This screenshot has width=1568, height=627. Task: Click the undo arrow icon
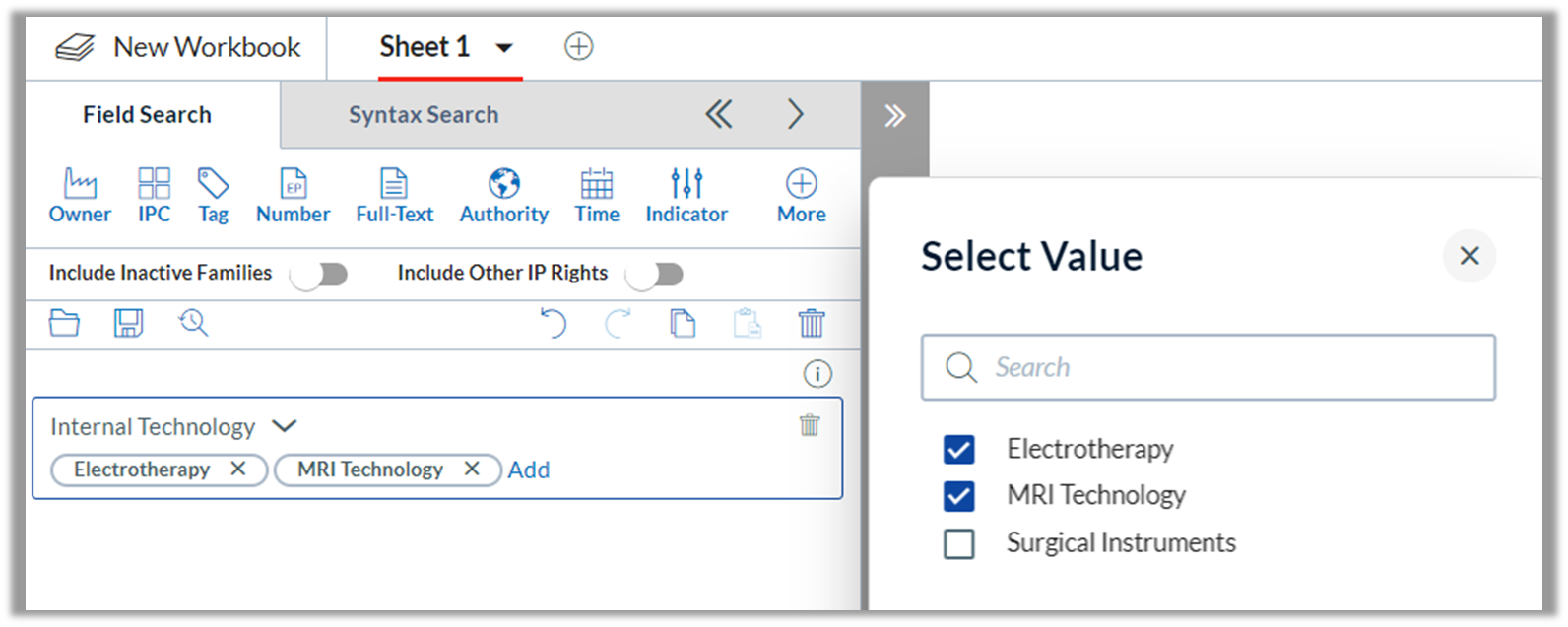[554, 323]
